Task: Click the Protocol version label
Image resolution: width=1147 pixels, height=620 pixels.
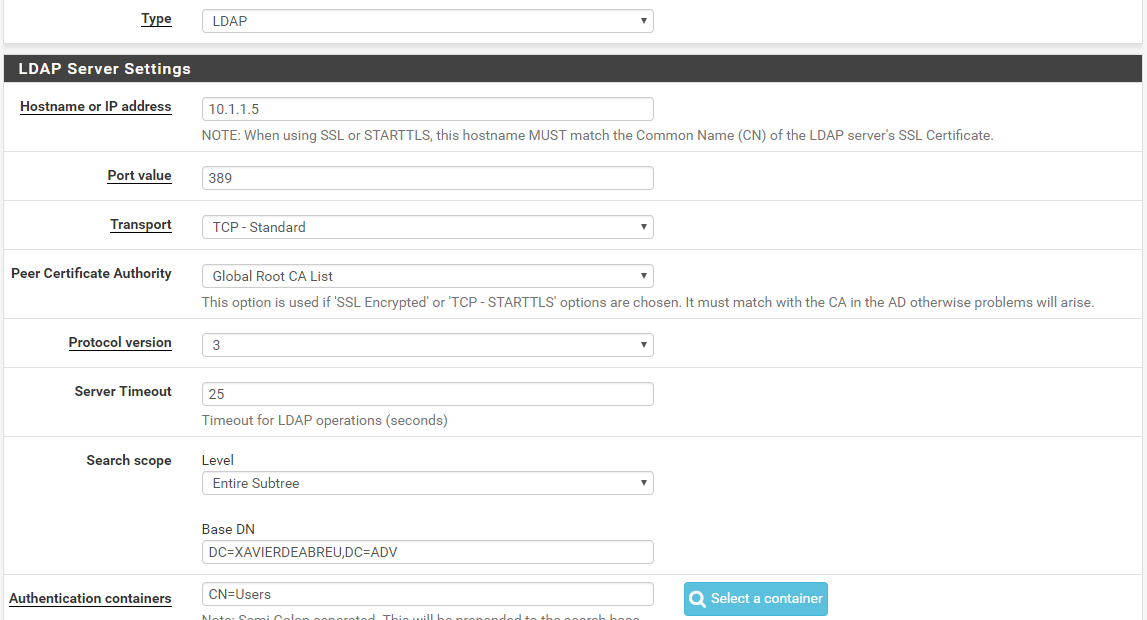Action: click(120, 343)
